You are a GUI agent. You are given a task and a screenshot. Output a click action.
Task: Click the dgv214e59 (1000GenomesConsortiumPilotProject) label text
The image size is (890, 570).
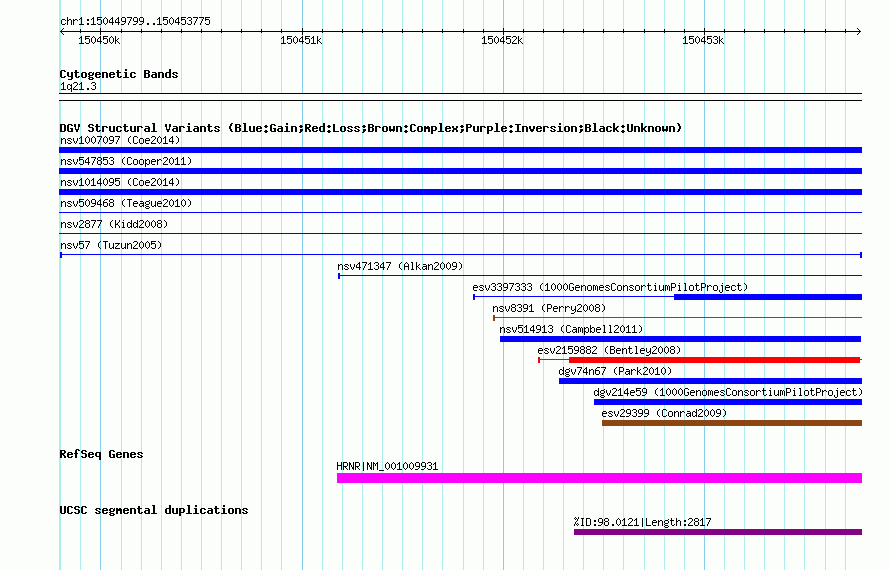click(728, 392)
